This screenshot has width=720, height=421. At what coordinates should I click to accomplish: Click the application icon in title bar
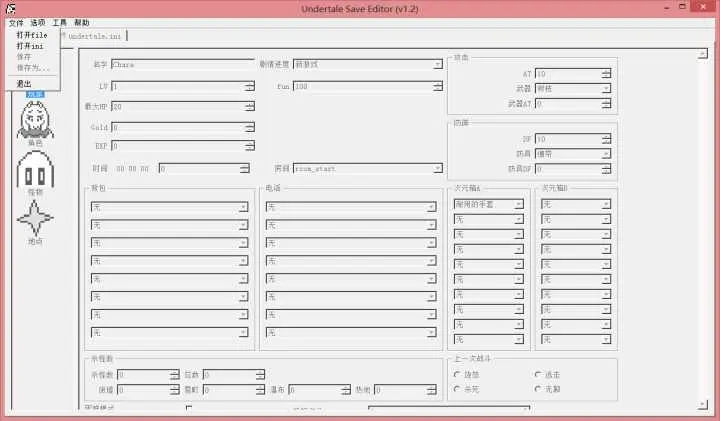[x=9, y=8]
